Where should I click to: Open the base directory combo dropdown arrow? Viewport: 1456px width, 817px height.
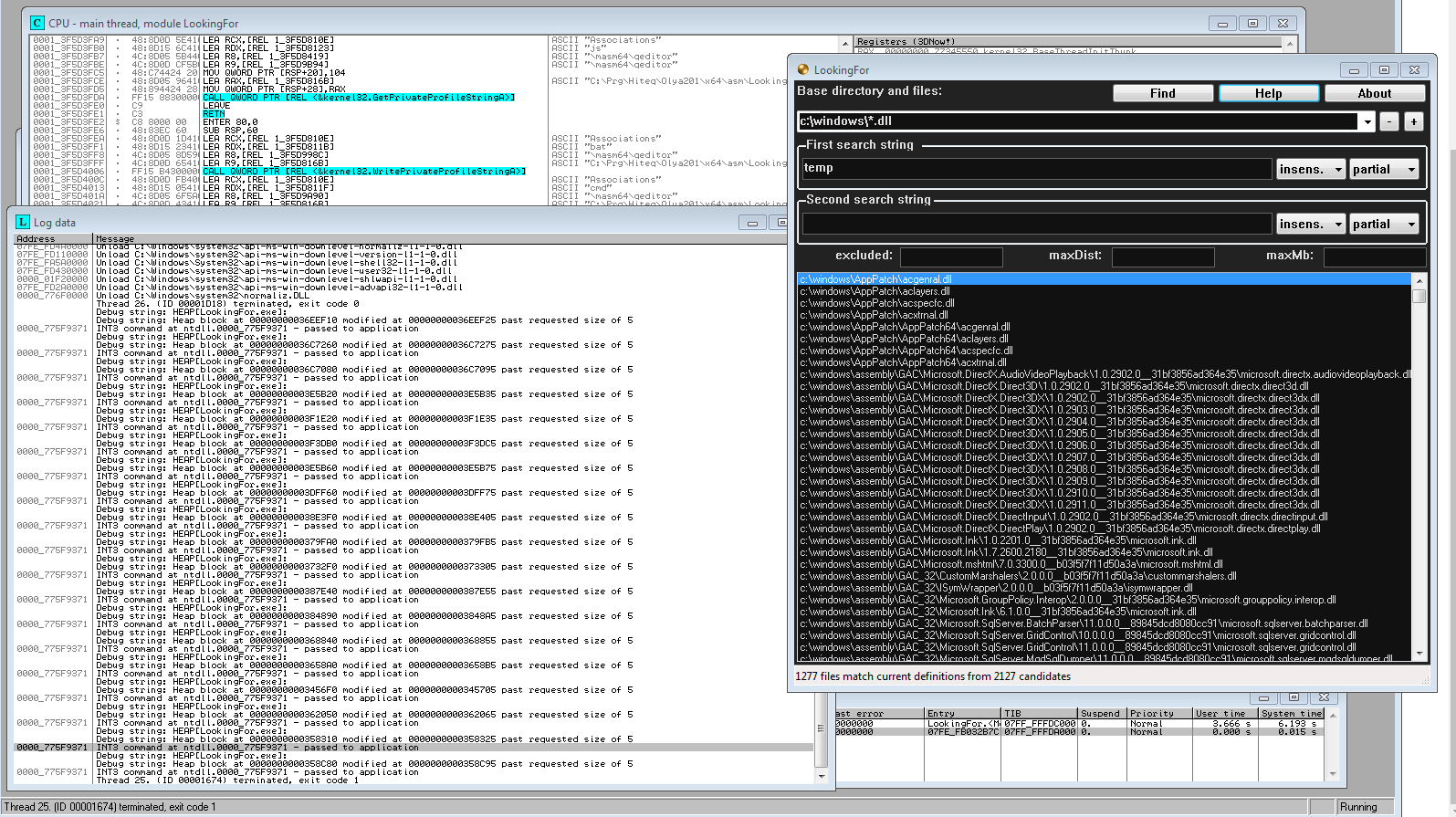tap(1367, 121)
